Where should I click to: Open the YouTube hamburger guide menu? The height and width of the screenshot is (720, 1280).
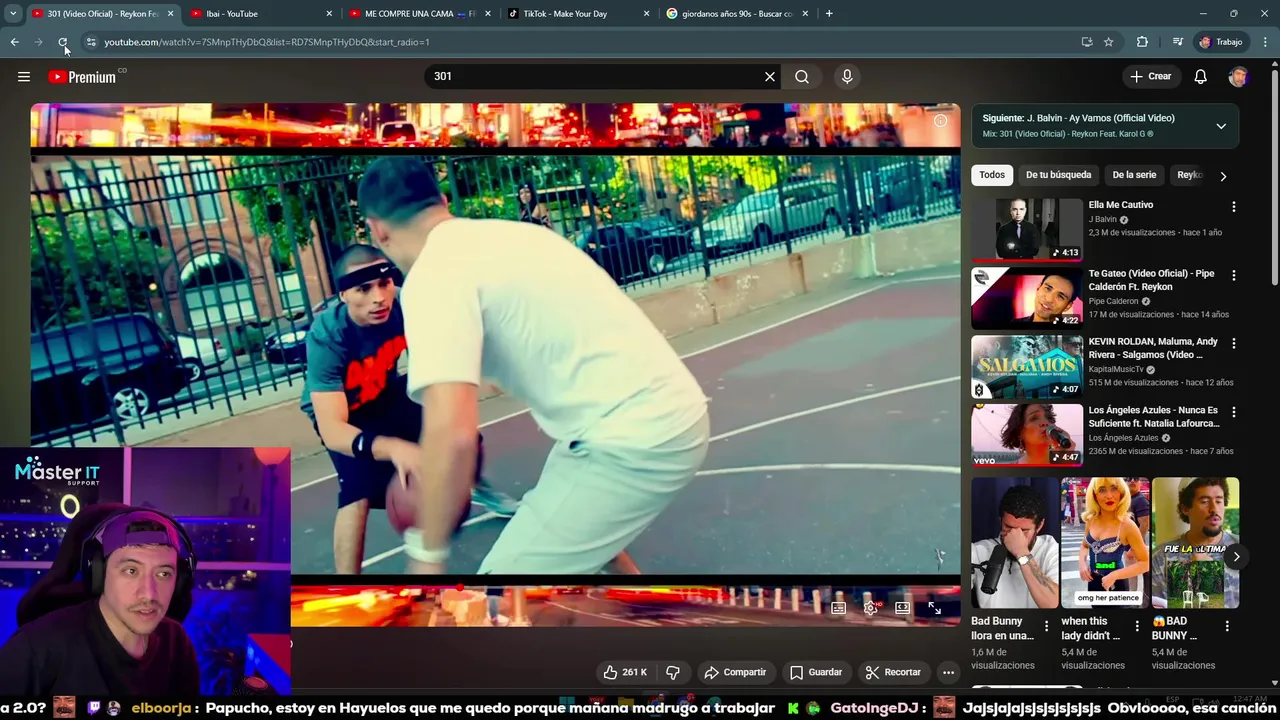24,77
